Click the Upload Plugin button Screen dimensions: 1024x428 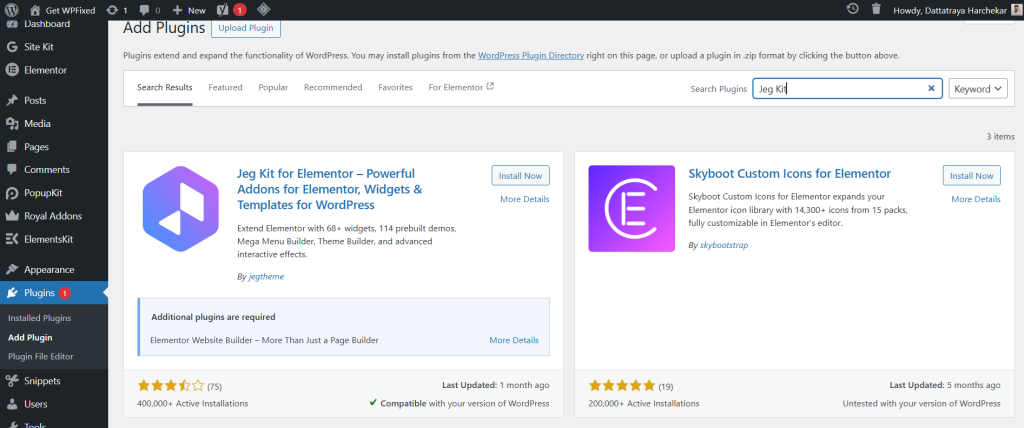pos(248,28)
